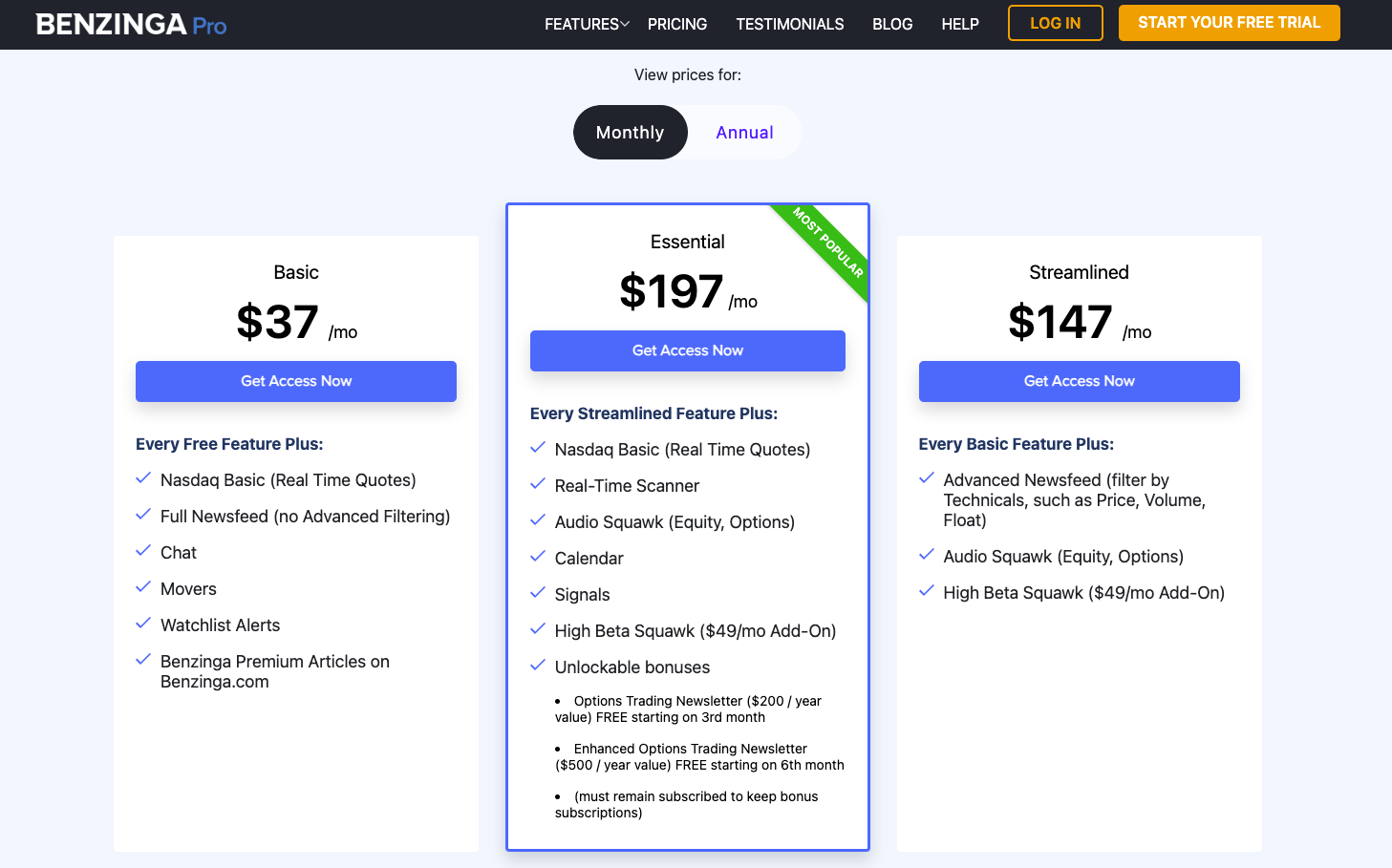Image resolution: width=1392 pixels, height=868 pixels.
Task: Select Monthly pricing toggle
Action: [x=631, y=133]
